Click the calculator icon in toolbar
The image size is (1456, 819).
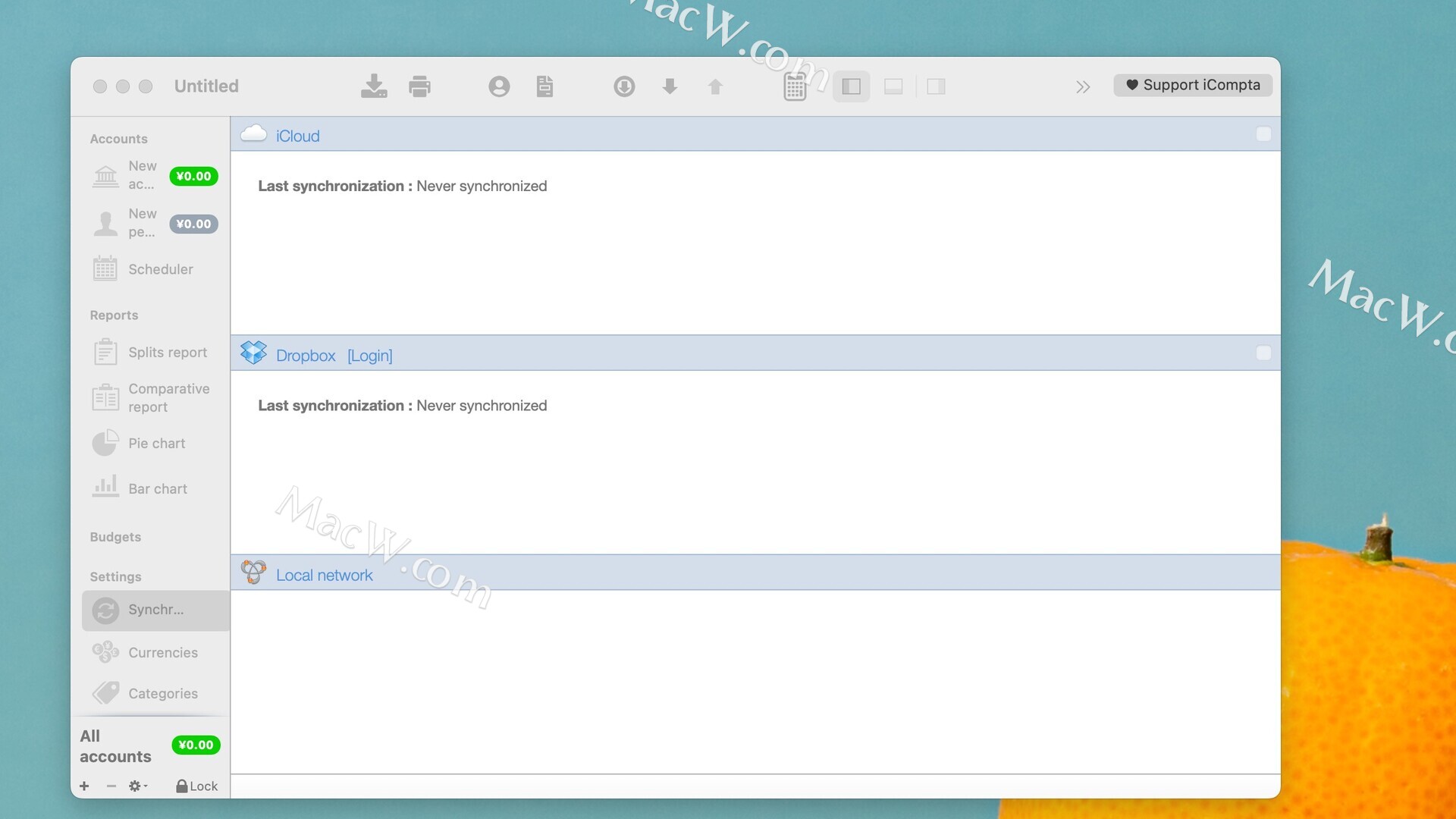pos(794,87)
